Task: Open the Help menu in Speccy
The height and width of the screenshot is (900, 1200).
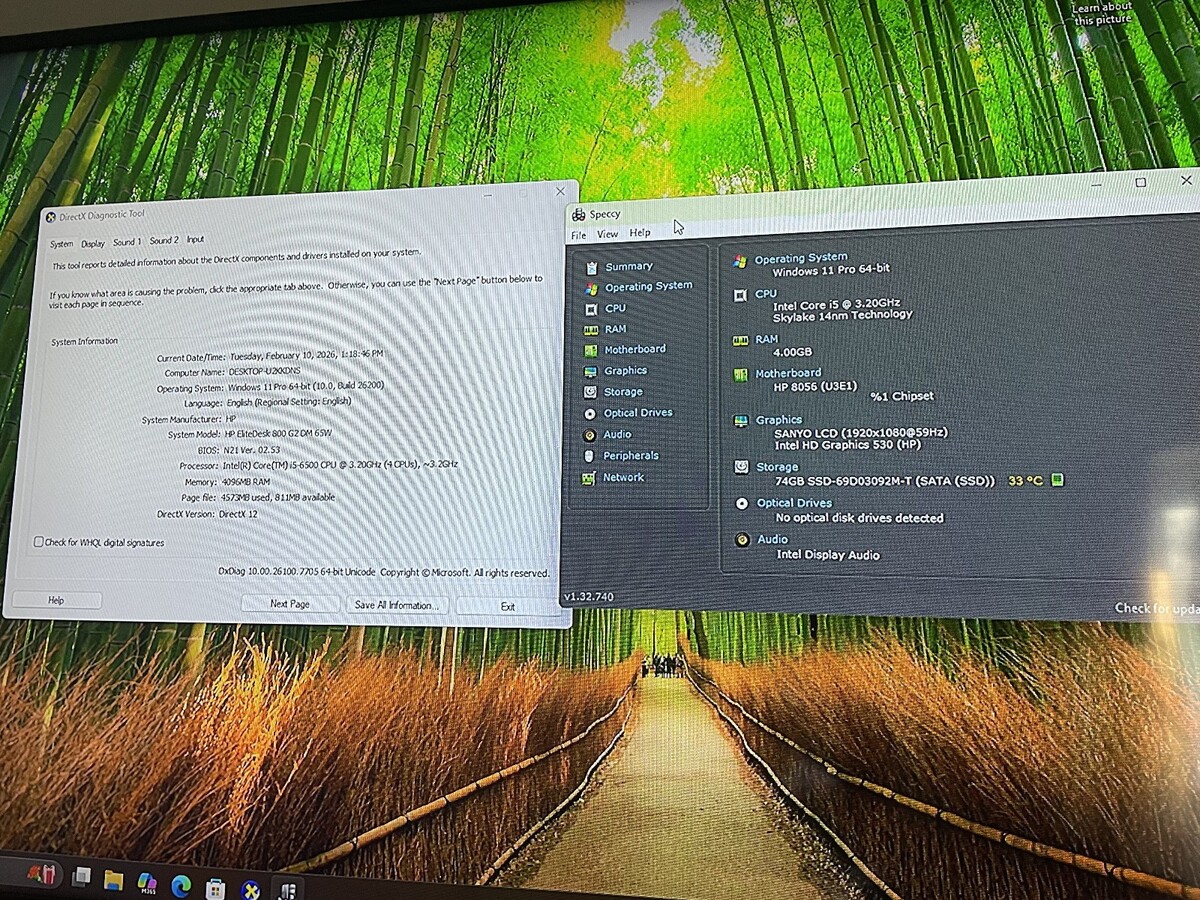Action: (x=640, y=233)
